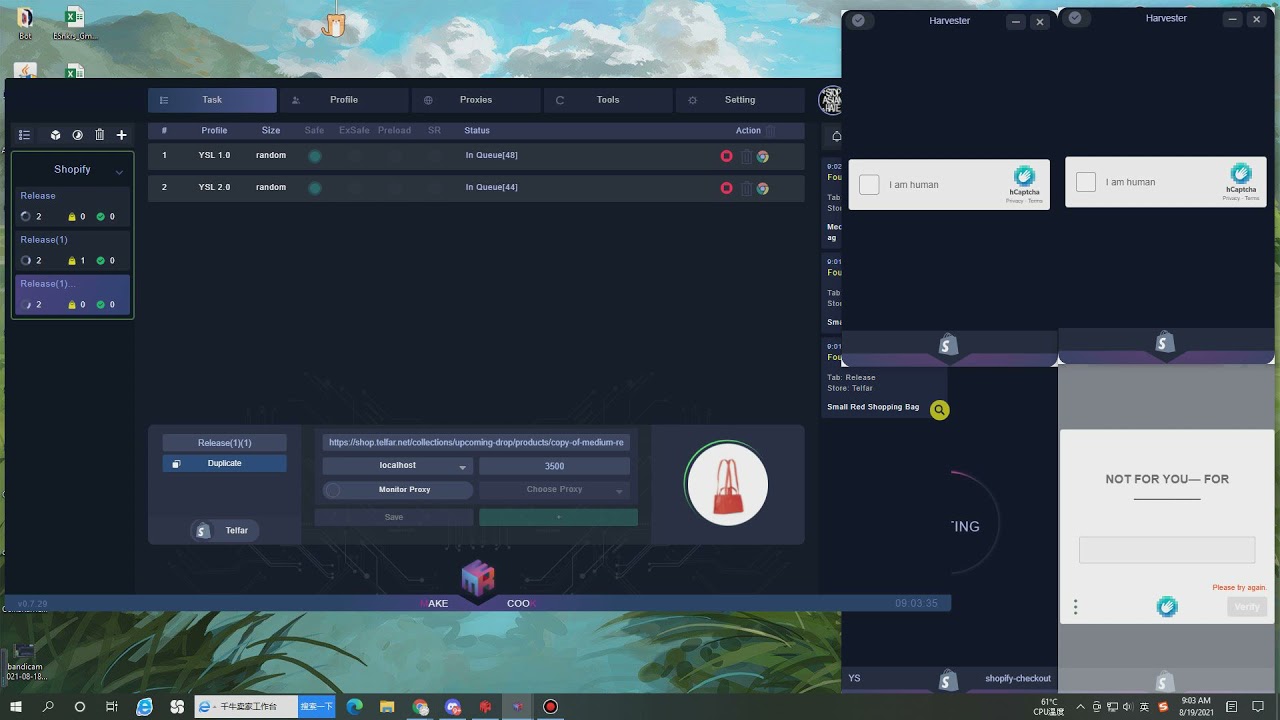Open the localhost proxy dropdown
This screenshot has width=1280, height=720.
click(x=397, y=466)
